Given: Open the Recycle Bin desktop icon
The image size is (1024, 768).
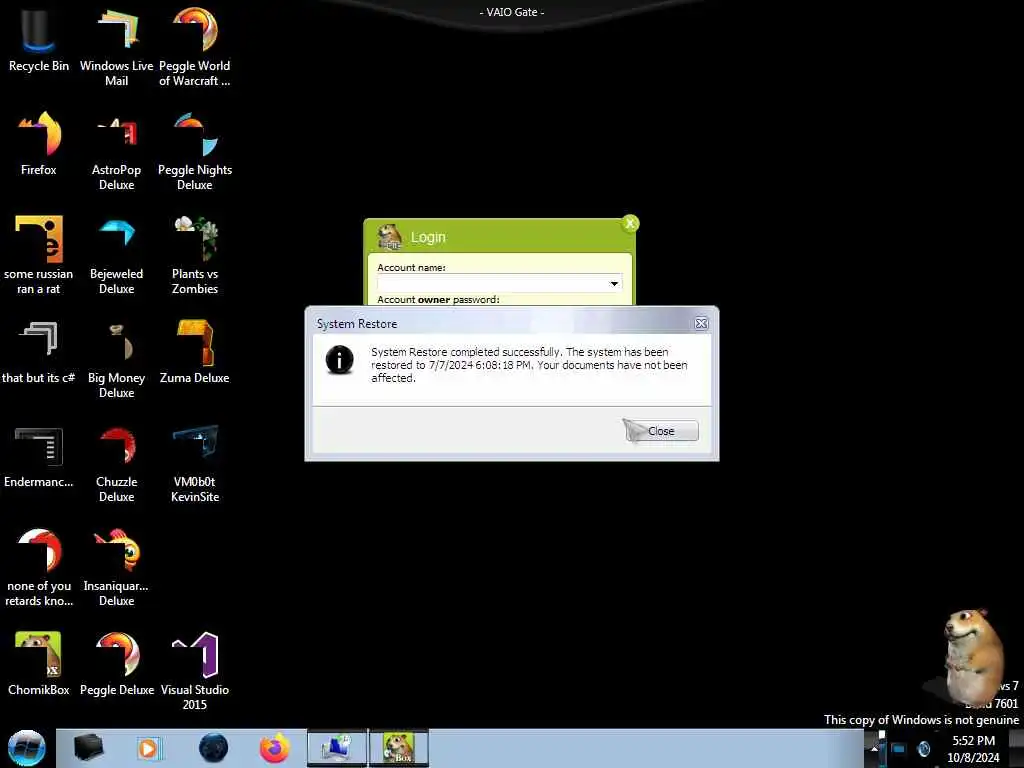Looking at the screenshot, I should point(39,39).
